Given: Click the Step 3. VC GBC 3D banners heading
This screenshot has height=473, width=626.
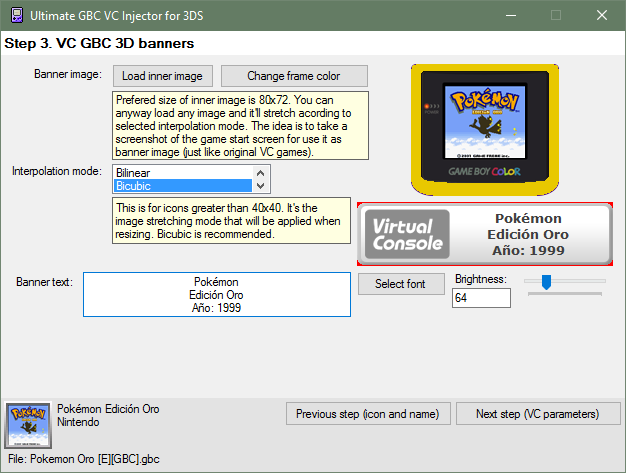Looking at the screenshot, I should click(99, 43).
